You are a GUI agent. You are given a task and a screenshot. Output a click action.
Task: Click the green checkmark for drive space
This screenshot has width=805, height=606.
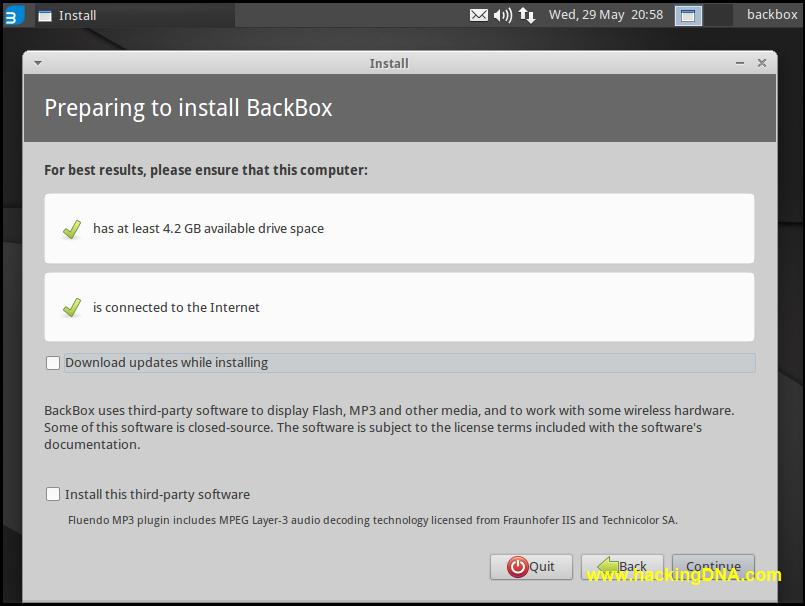coord(71,228)
